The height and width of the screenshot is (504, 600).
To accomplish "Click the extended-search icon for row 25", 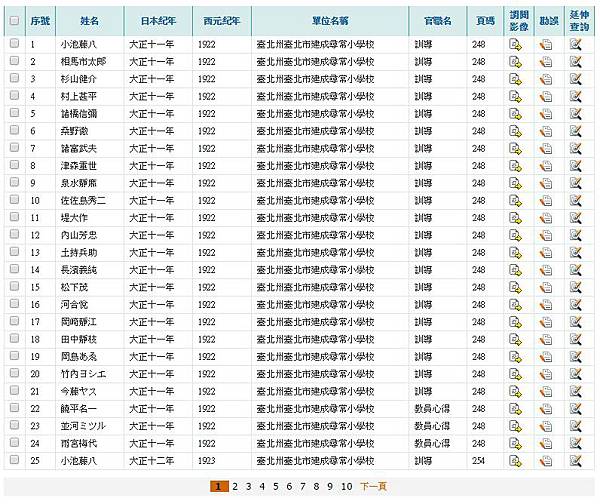I will coord(576,461).
